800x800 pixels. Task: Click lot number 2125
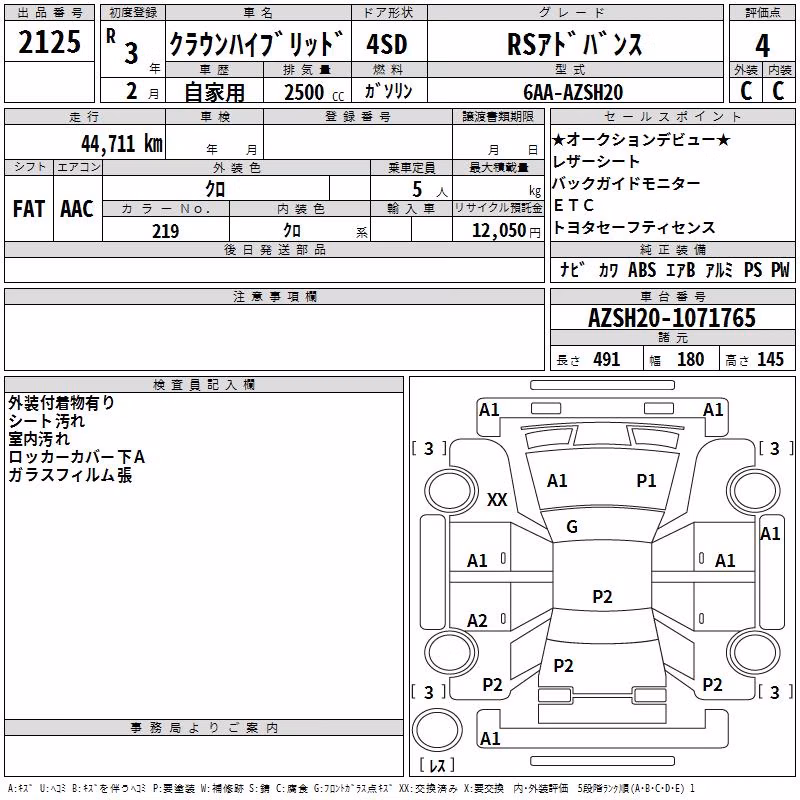click(x=49, y=42)
